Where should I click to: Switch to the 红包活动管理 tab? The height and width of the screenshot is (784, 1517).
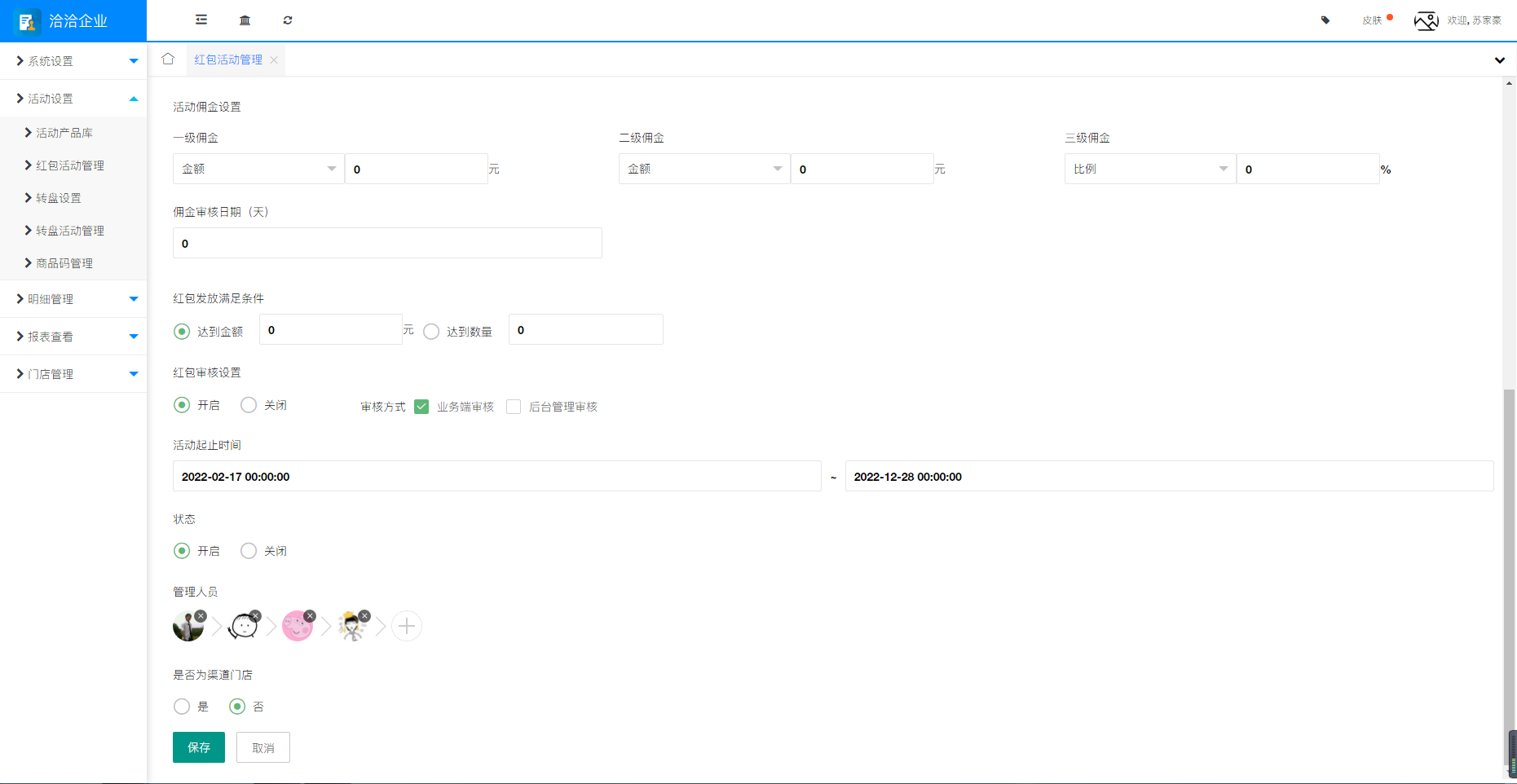[x=228, y=59]
